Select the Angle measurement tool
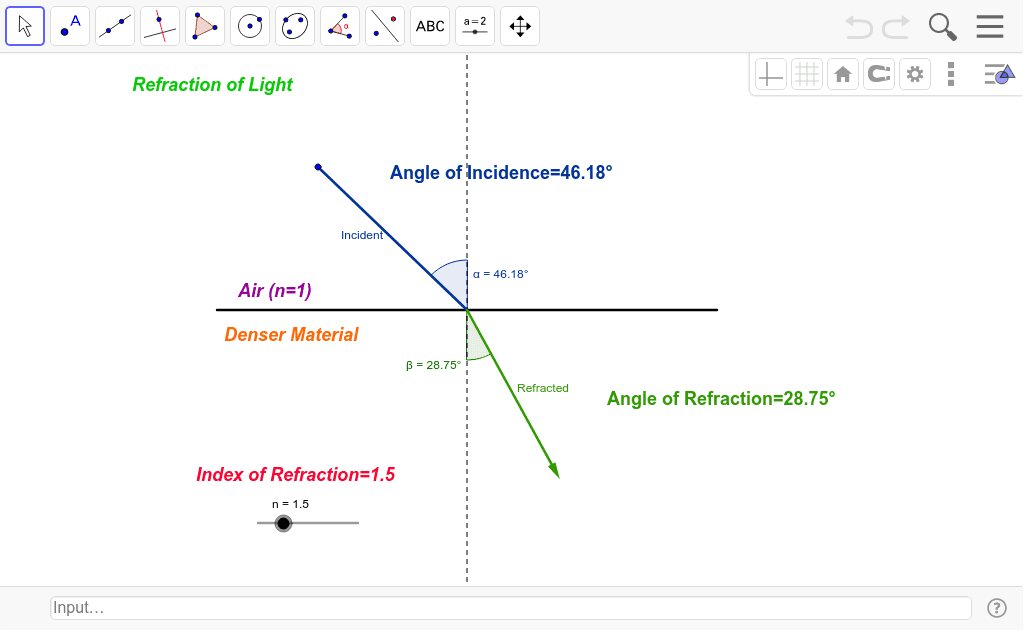This screenshot has height=631, width=1024. click(x=340, y=26)
